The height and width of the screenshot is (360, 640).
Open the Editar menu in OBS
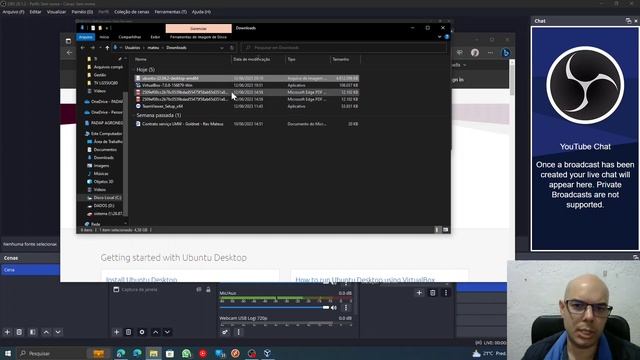pyautogui.click(x=36, y=12)
